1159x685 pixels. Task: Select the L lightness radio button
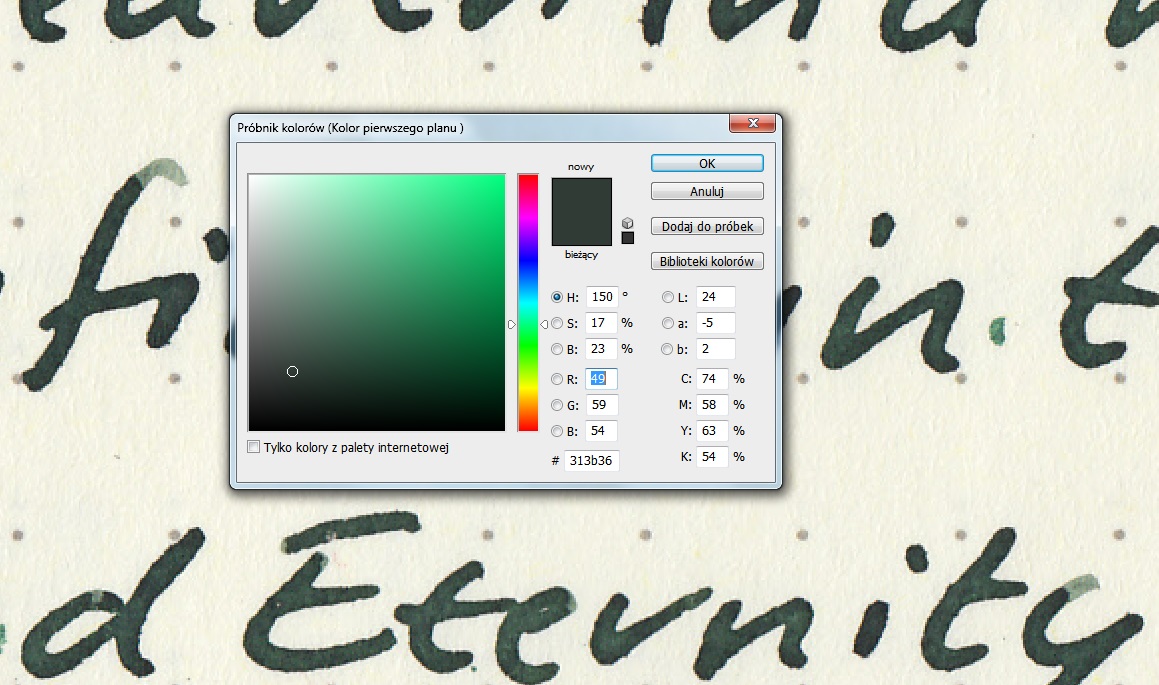(668, 297)
